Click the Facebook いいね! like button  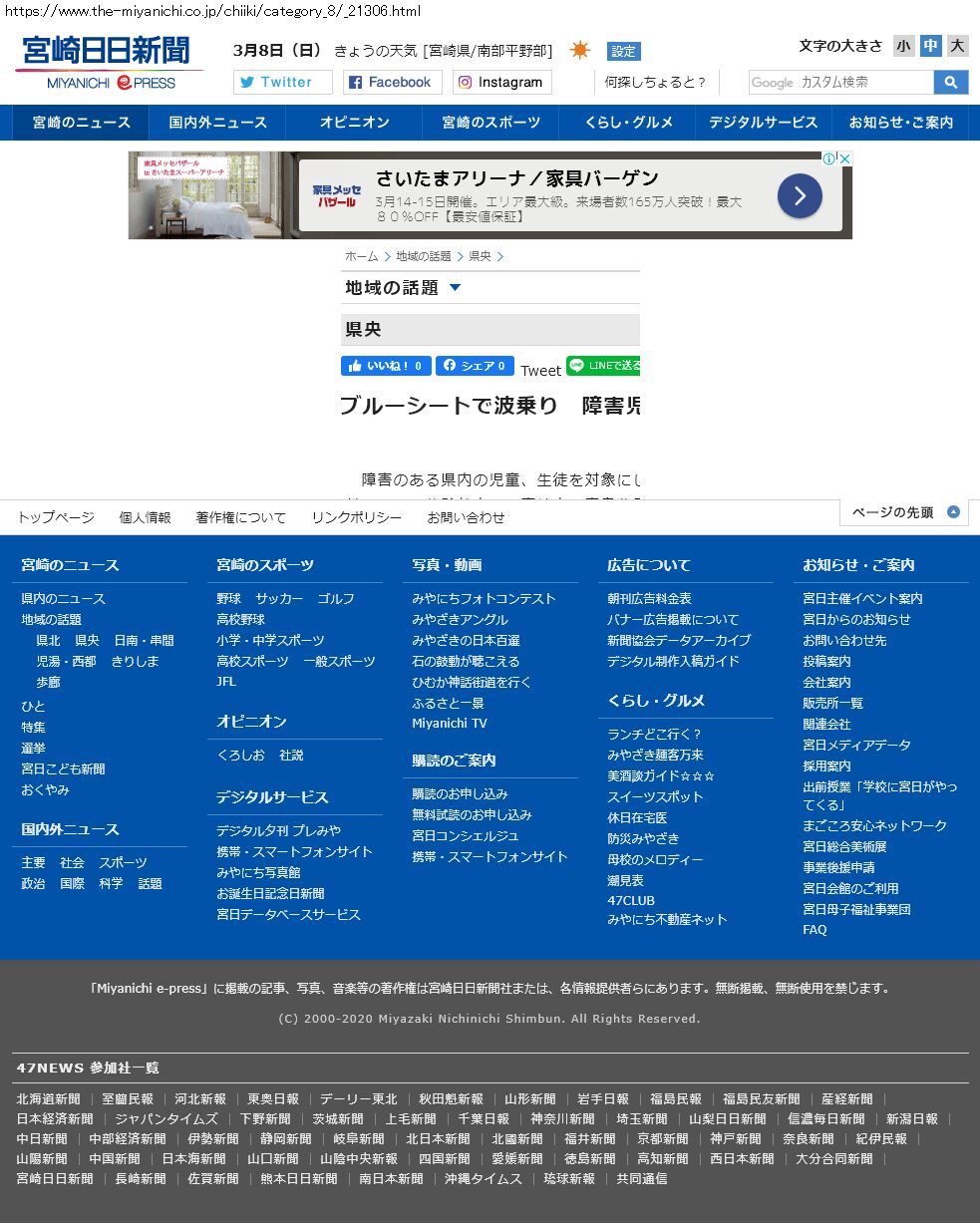click(x=386, y=366)
